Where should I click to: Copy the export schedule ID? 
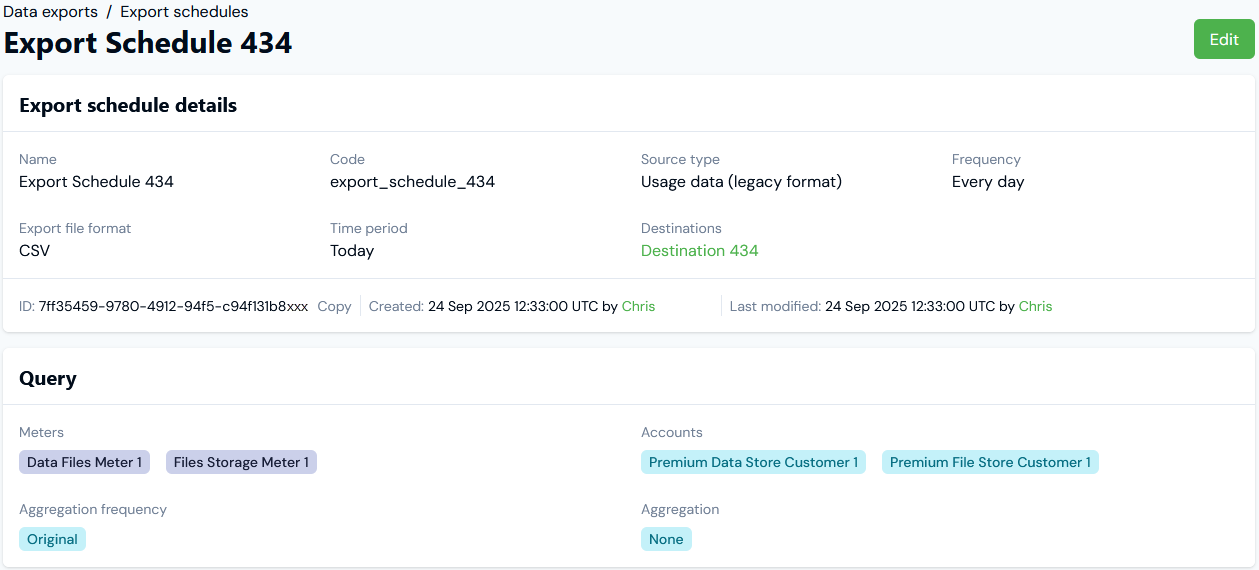coord(334,307)
